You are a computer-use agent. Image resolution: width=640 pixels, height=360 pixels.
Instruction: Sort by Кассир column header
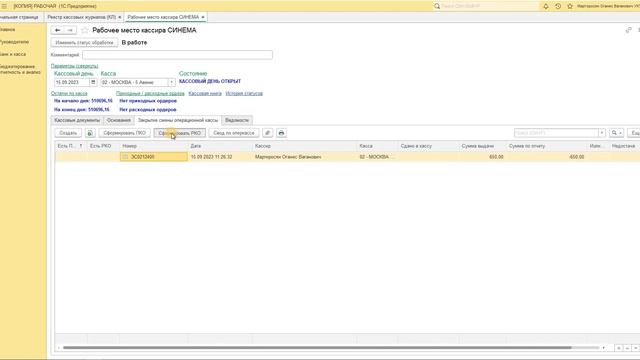[304, 146]
